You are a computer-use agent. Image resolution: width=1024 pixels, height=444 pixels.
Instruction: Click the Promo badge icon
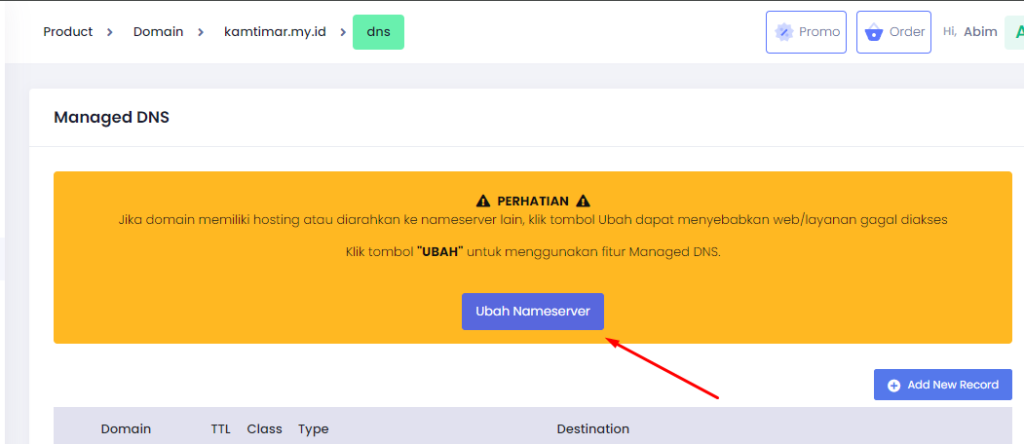[784, 32]
